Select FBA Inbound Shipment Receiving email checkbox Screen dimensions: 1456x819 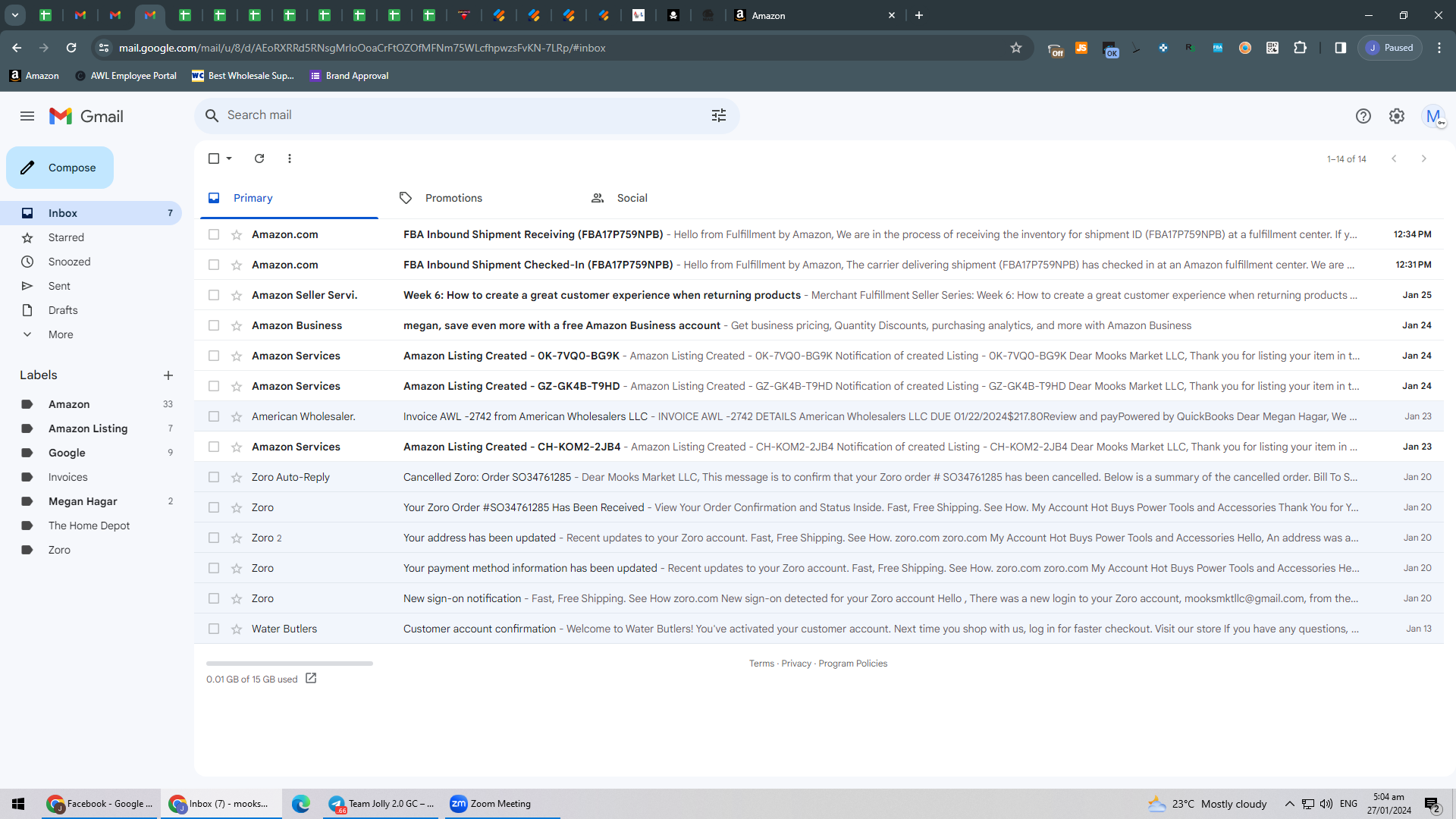214,234
